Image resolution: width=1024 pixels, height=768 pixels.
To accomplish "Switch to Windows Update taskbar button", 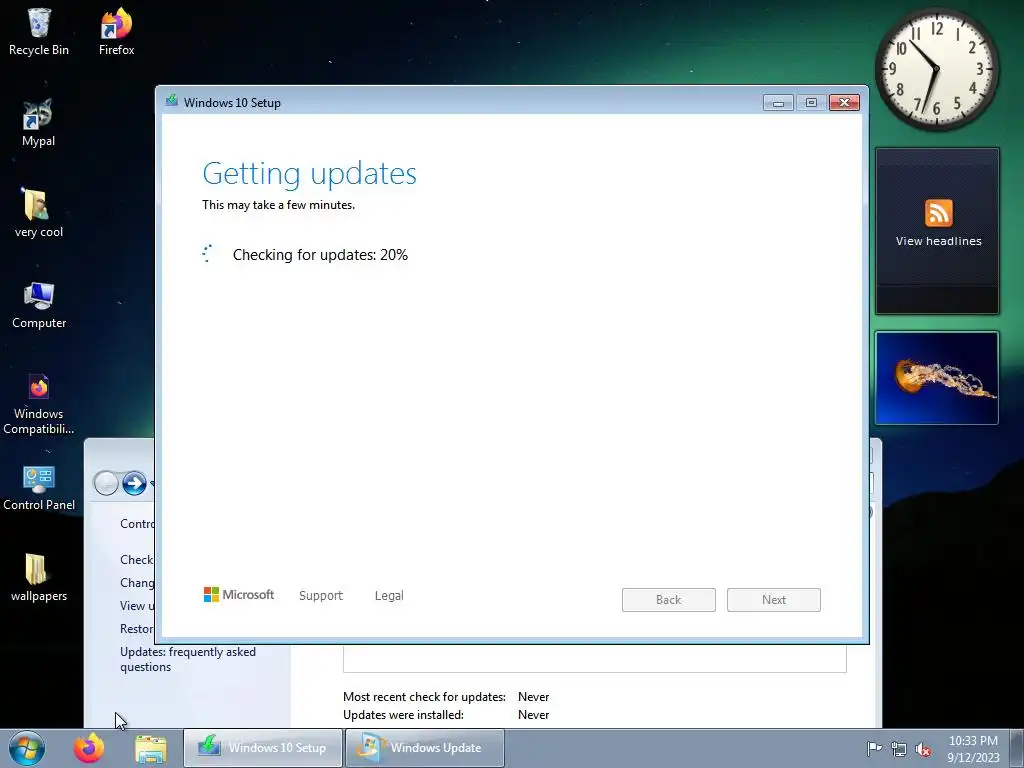I will click(424, 748).
